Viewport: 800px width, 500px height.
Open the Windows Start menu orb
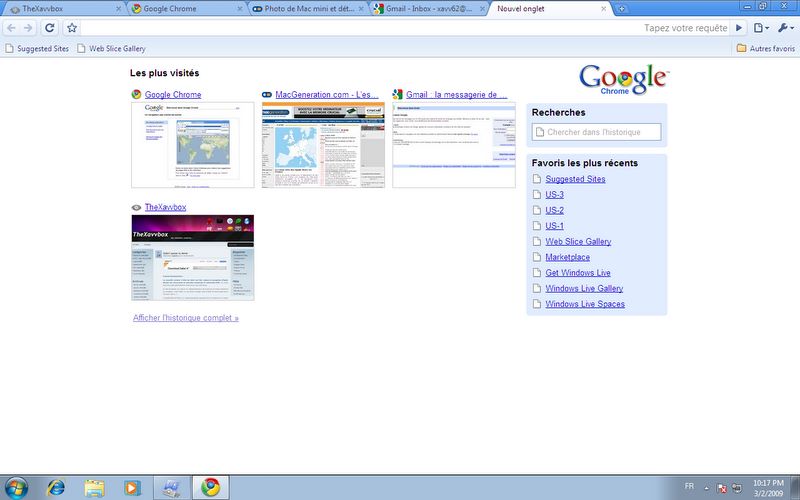15,487
